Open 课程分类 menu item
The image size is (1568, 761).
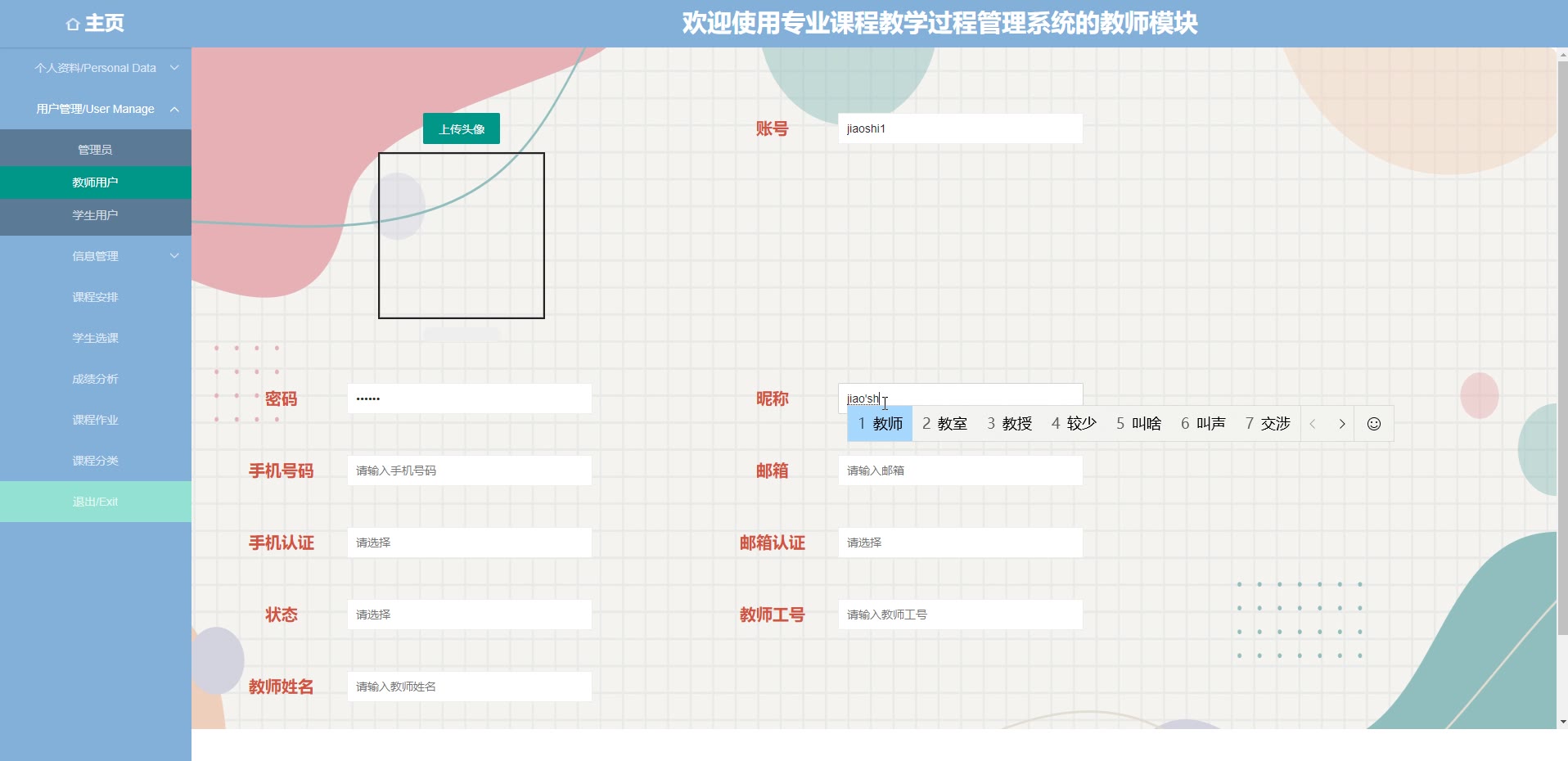(96, 461)
